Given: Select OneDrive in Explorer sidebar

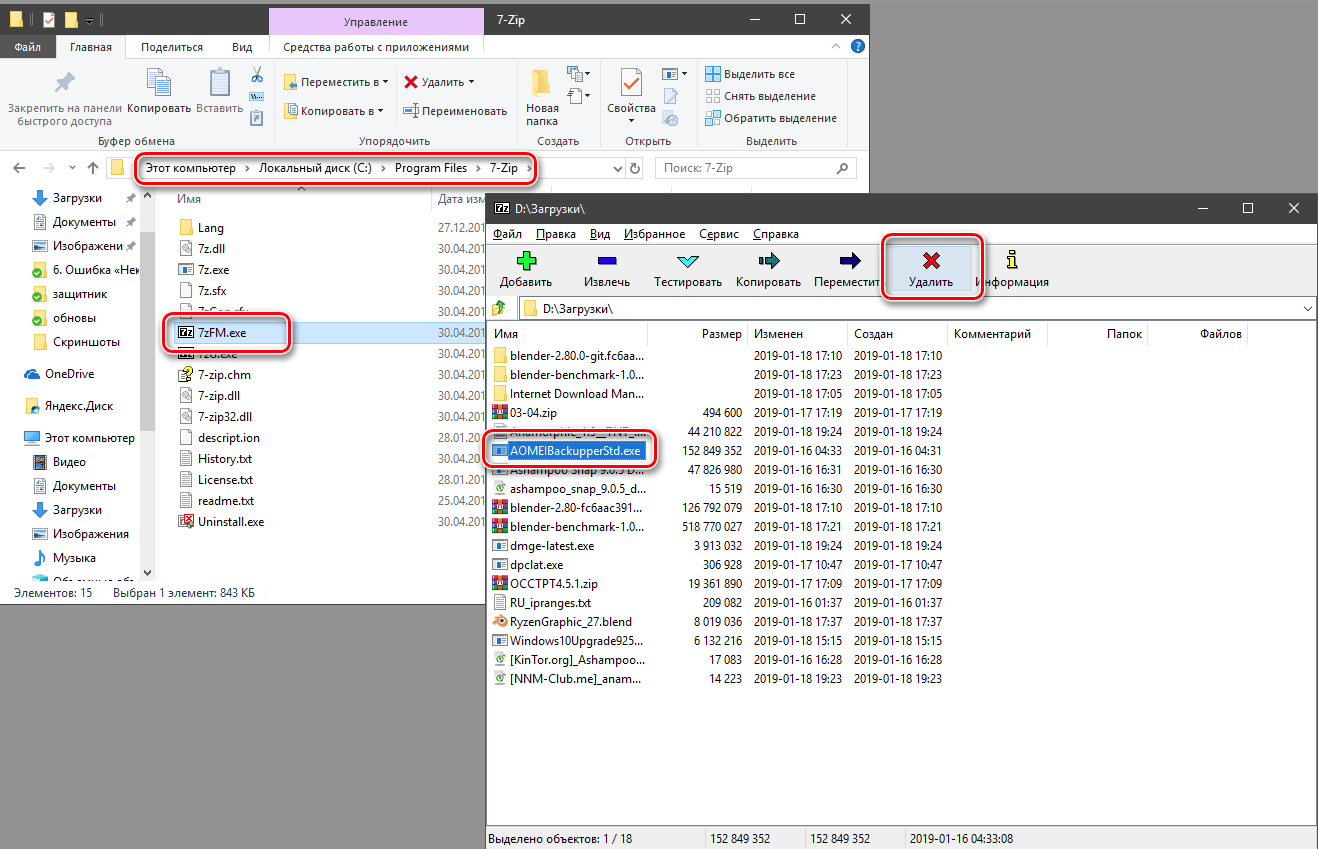Looking at the screenshot, I should [x=69, y=374].
